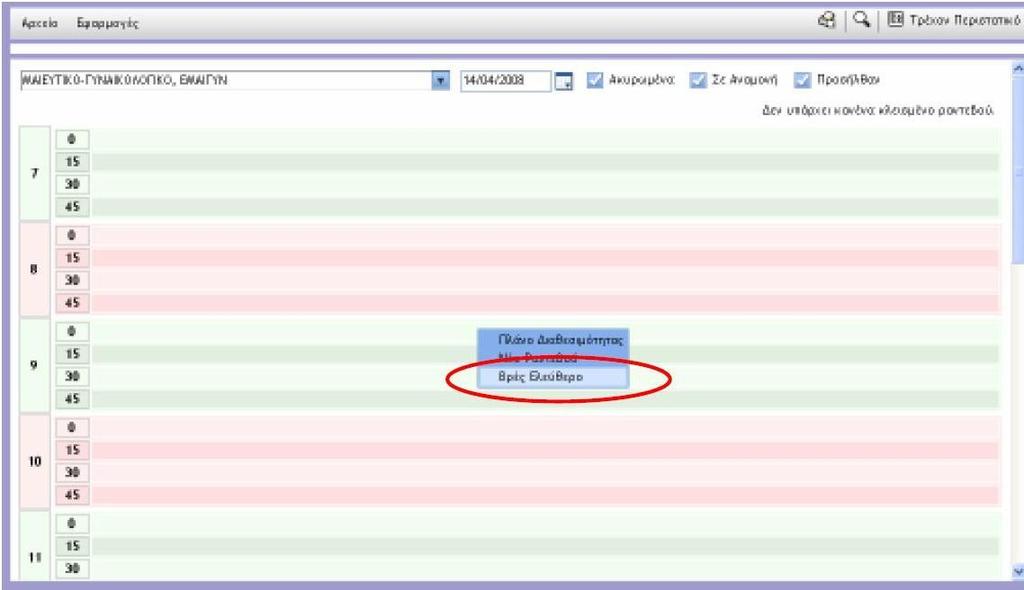This screenshot has width=1024, height=590.
Task: Click the scrollbar down arrow
Action: pyautogui.click(x=1017, y=572)
